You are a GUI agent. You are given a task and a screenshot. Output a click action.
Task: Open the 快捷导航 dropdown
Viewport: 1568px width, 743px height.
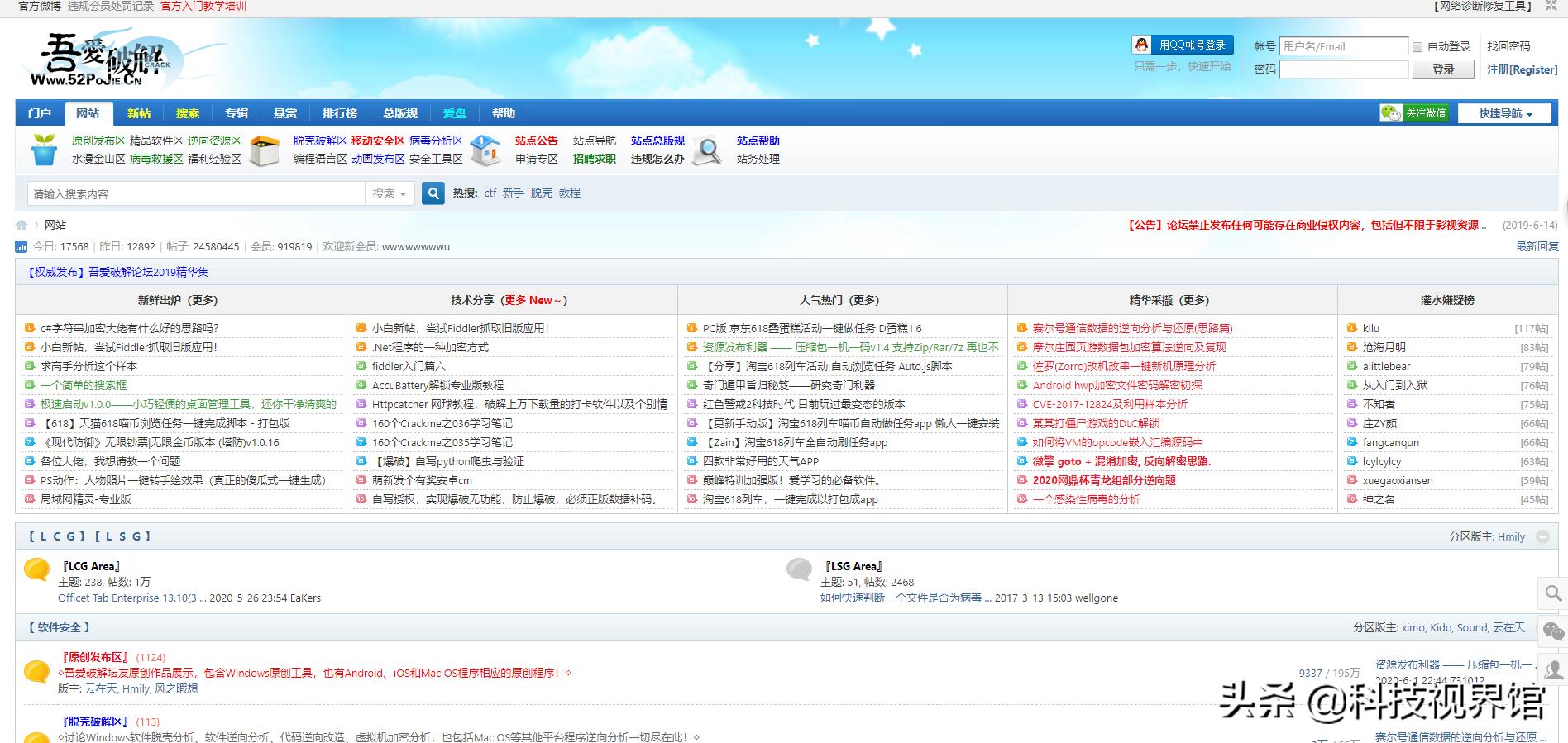tap(1506, 113)
